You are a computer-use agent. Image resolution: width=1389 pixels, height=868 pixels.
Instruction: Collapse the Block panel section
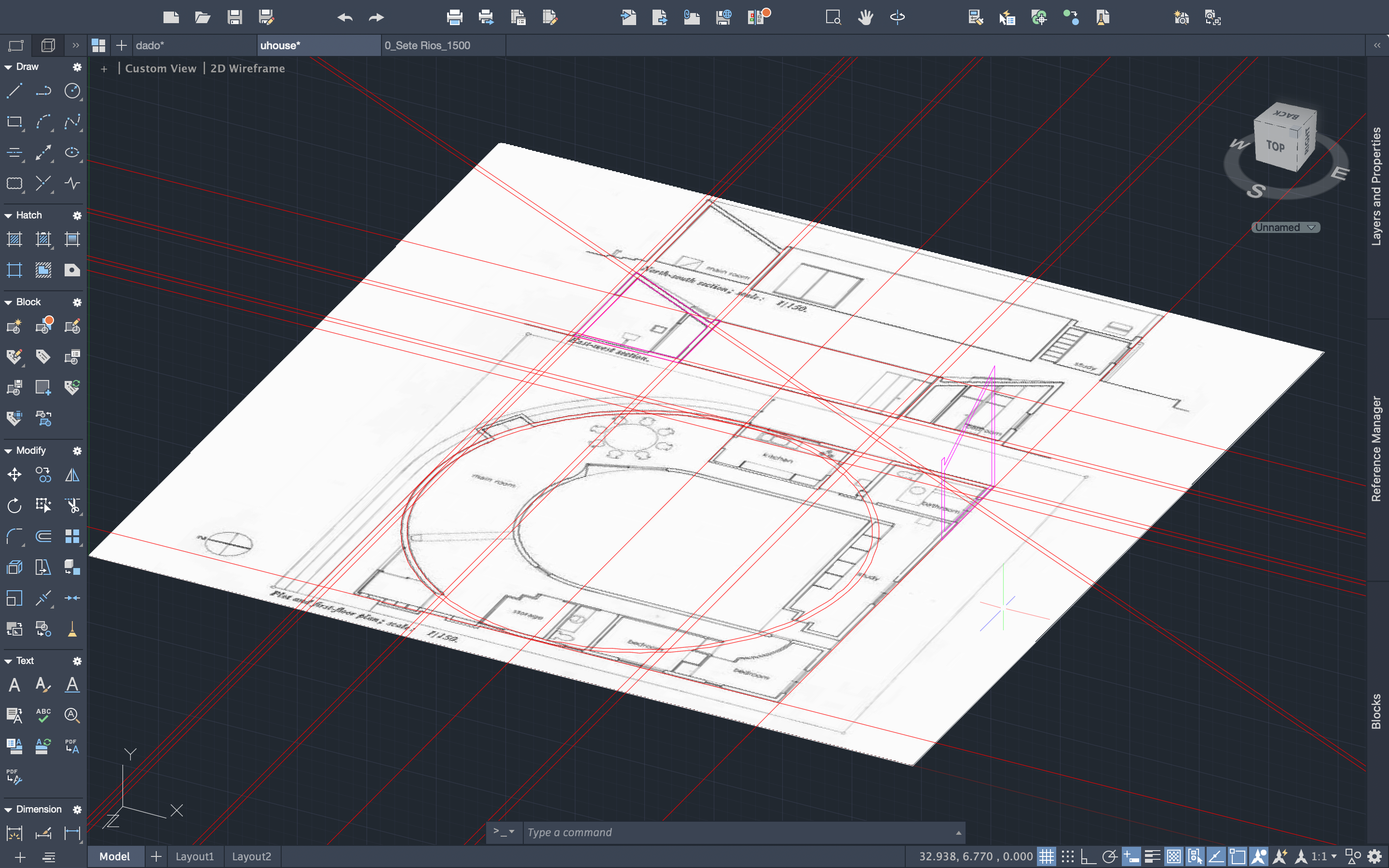tap(8, 302)
